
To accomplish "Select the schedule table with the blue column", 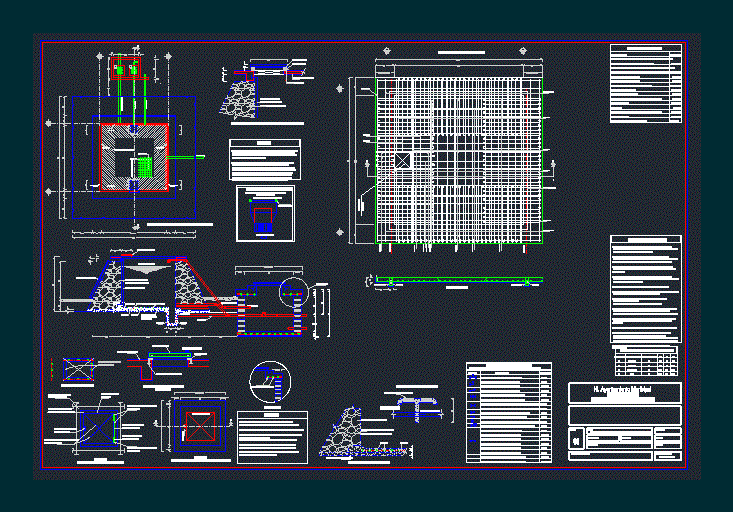I will click(x=509, y=413).
